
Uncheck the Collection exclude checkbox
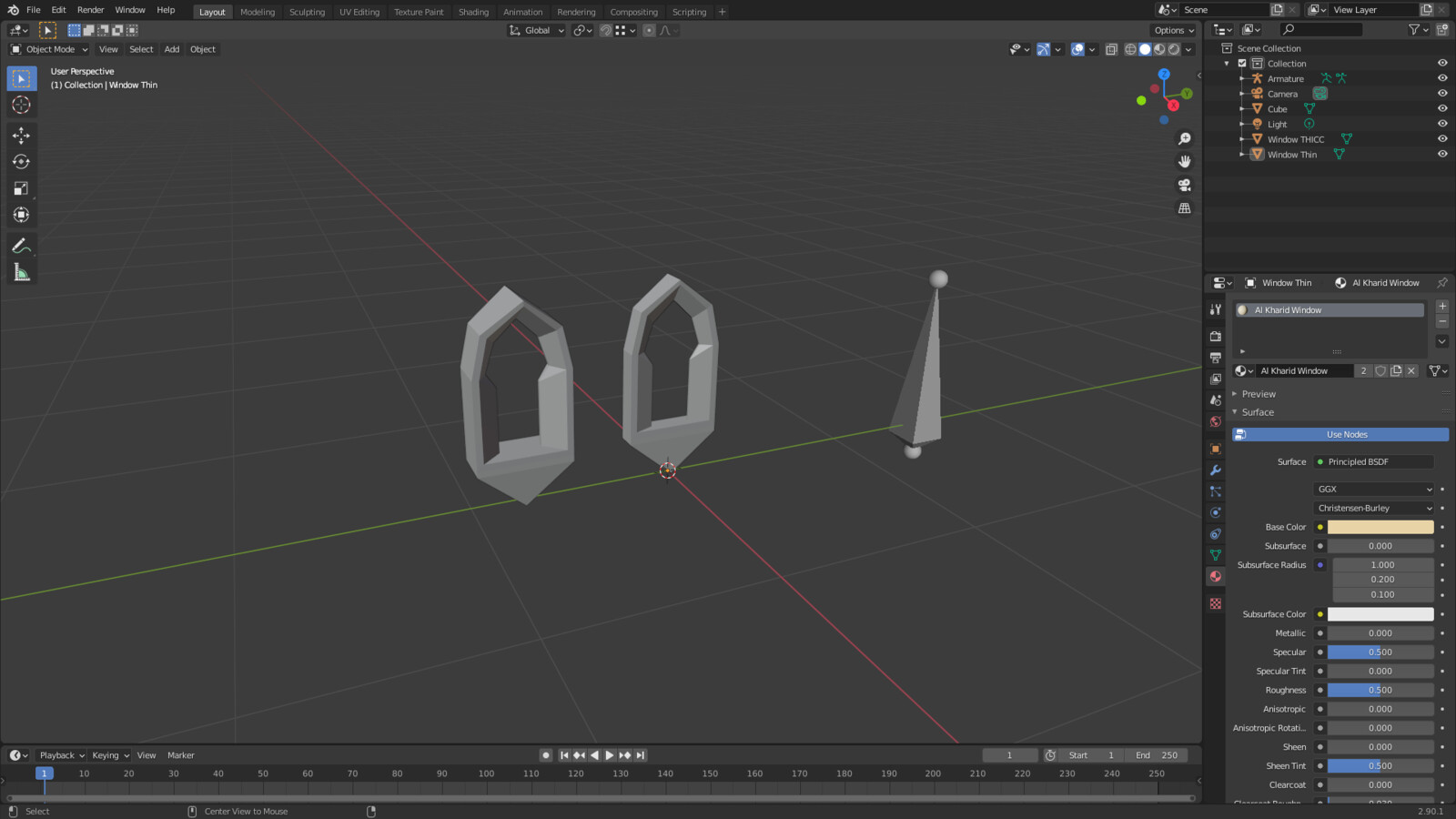[1242, 64]
